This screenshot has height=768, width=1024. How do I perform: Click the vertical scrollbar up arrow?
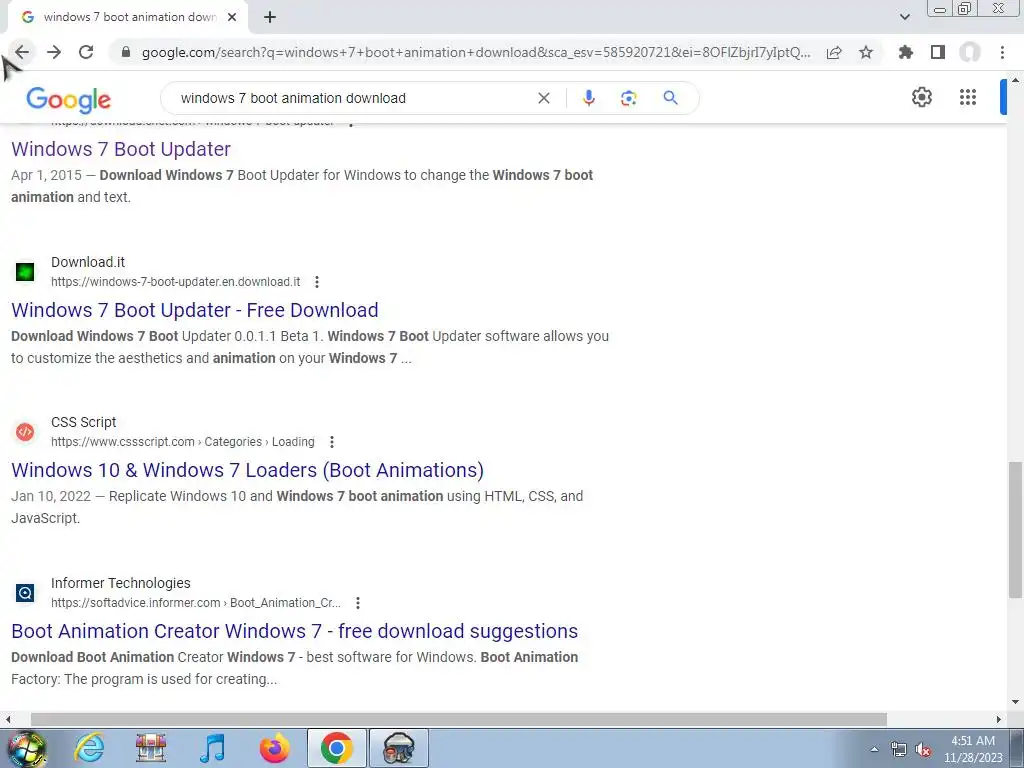[x=1015, y=80]
